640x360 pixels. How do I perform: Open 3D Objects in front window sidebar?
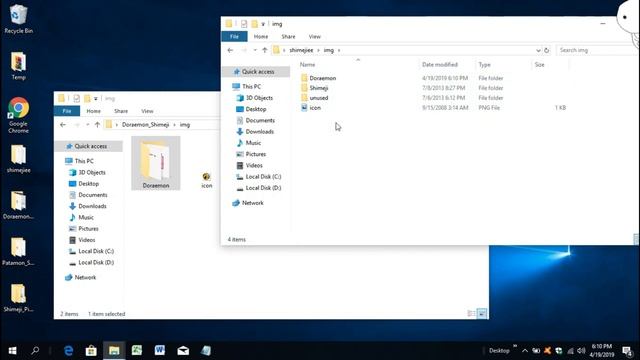pyautogui.click(x=259, y=98)
